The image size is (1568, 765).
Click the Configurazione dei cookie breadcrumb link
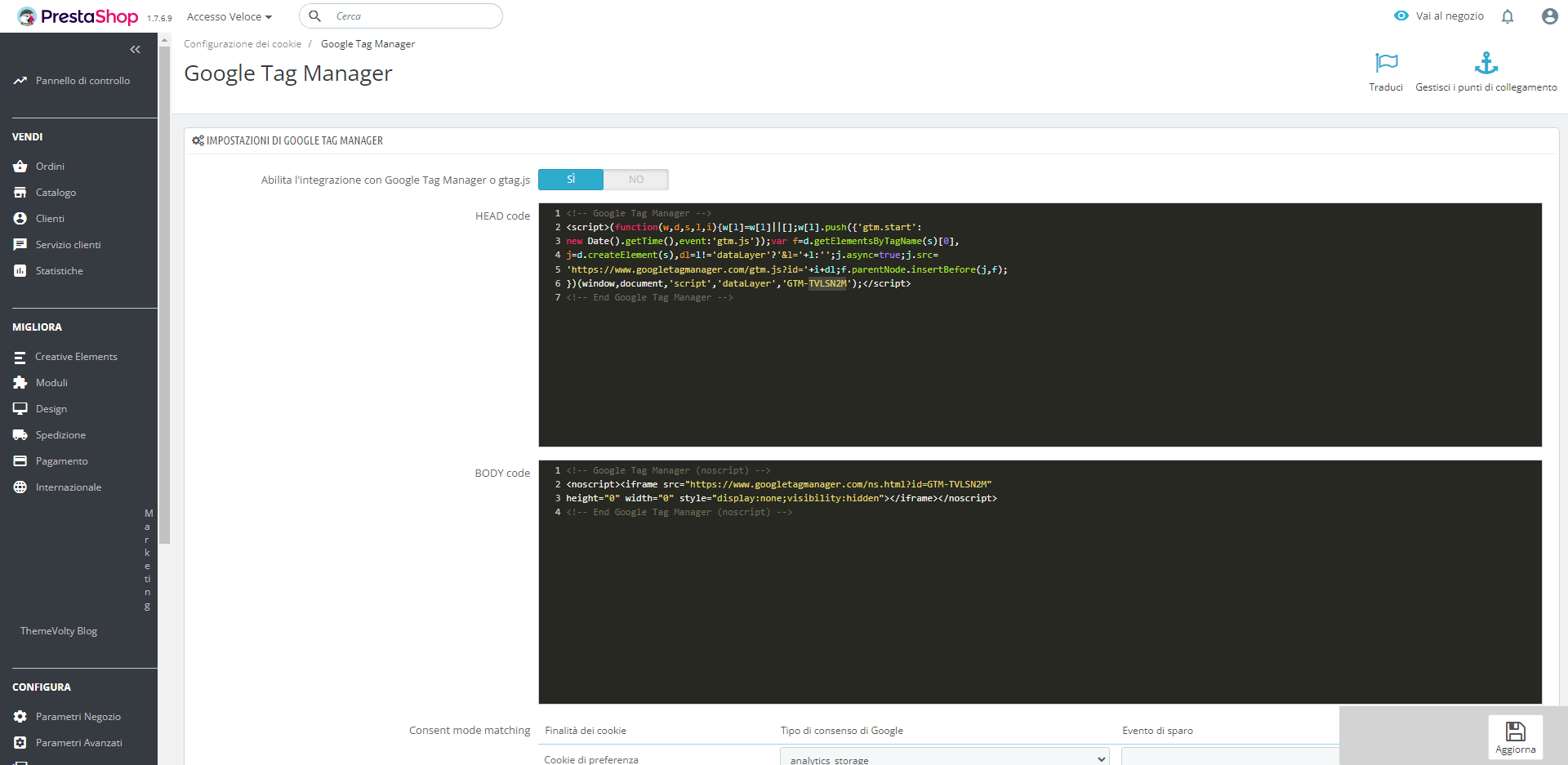[x=243, y=44]
